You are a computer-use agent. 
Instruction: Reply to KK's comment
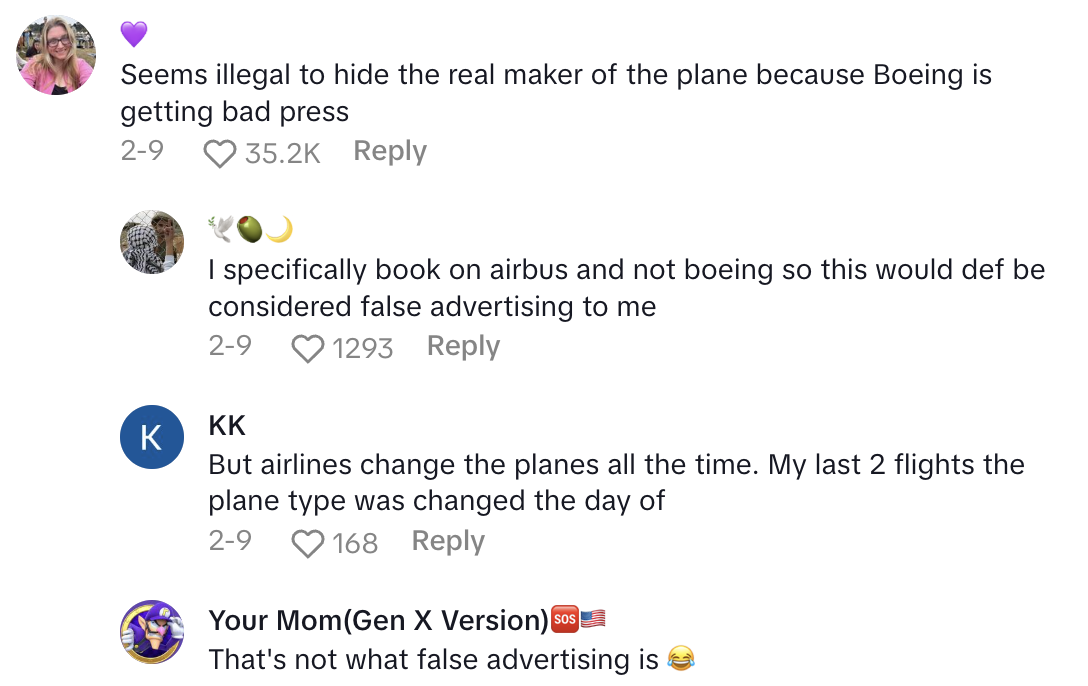click(448, 541)
